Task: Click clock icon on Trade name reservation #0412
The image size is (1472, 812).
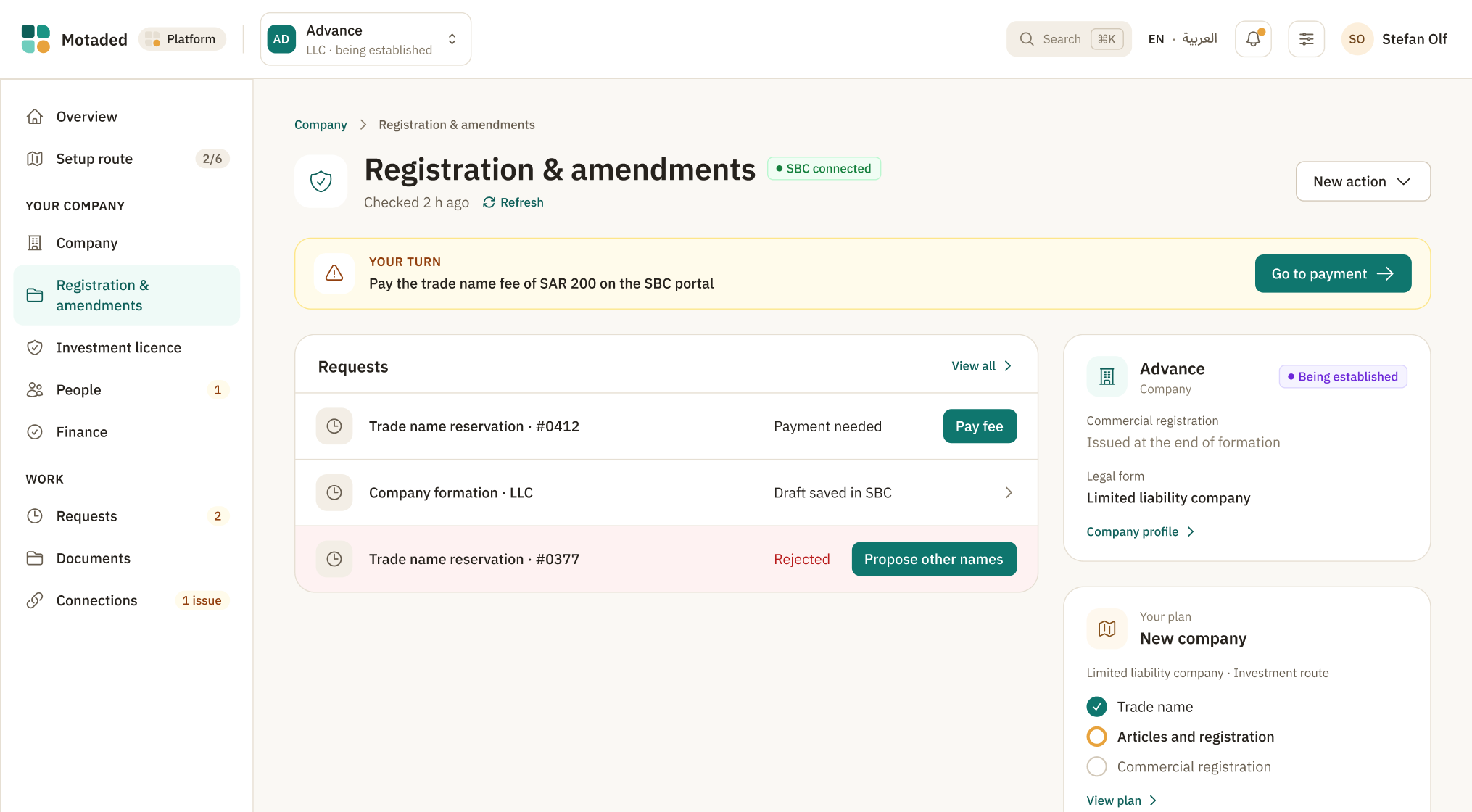Action: (334, 426)
